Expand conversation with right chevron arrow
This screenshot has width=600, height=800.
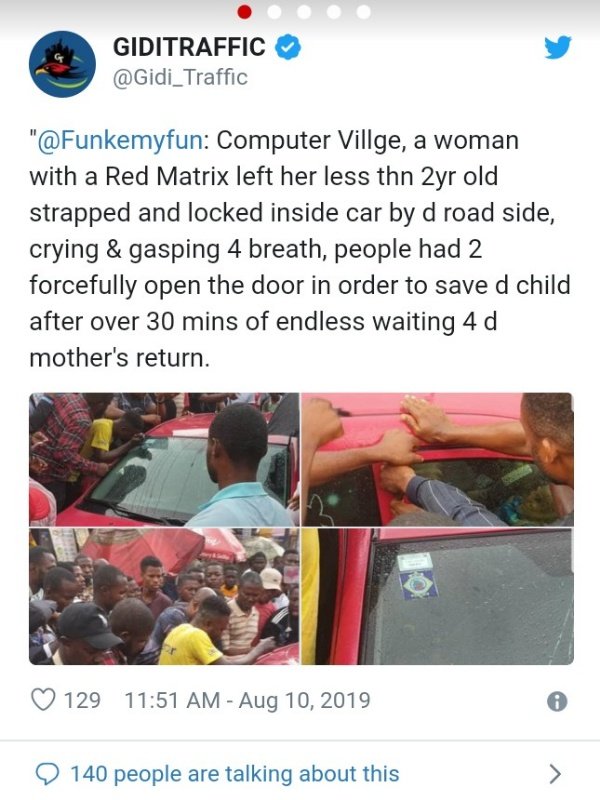[x=555, y=774]
